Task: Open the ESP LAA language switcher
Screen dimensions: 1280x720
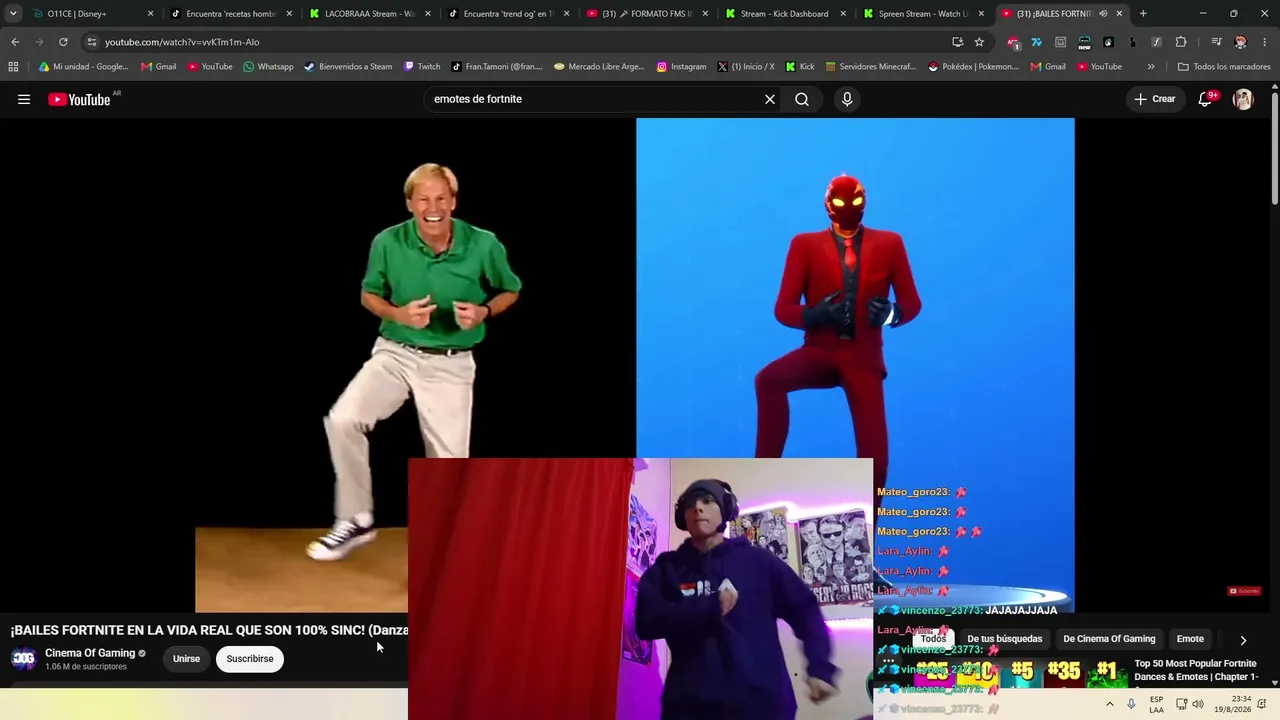Action: (x=1156, y=704)
